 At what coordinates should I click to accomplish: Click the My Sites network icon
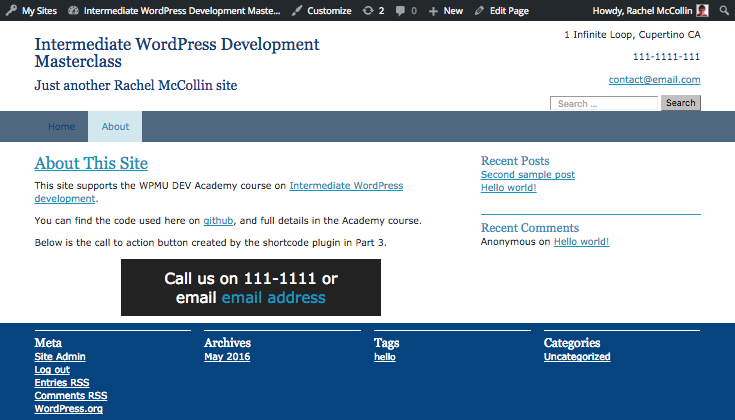[x=11, y=11]
